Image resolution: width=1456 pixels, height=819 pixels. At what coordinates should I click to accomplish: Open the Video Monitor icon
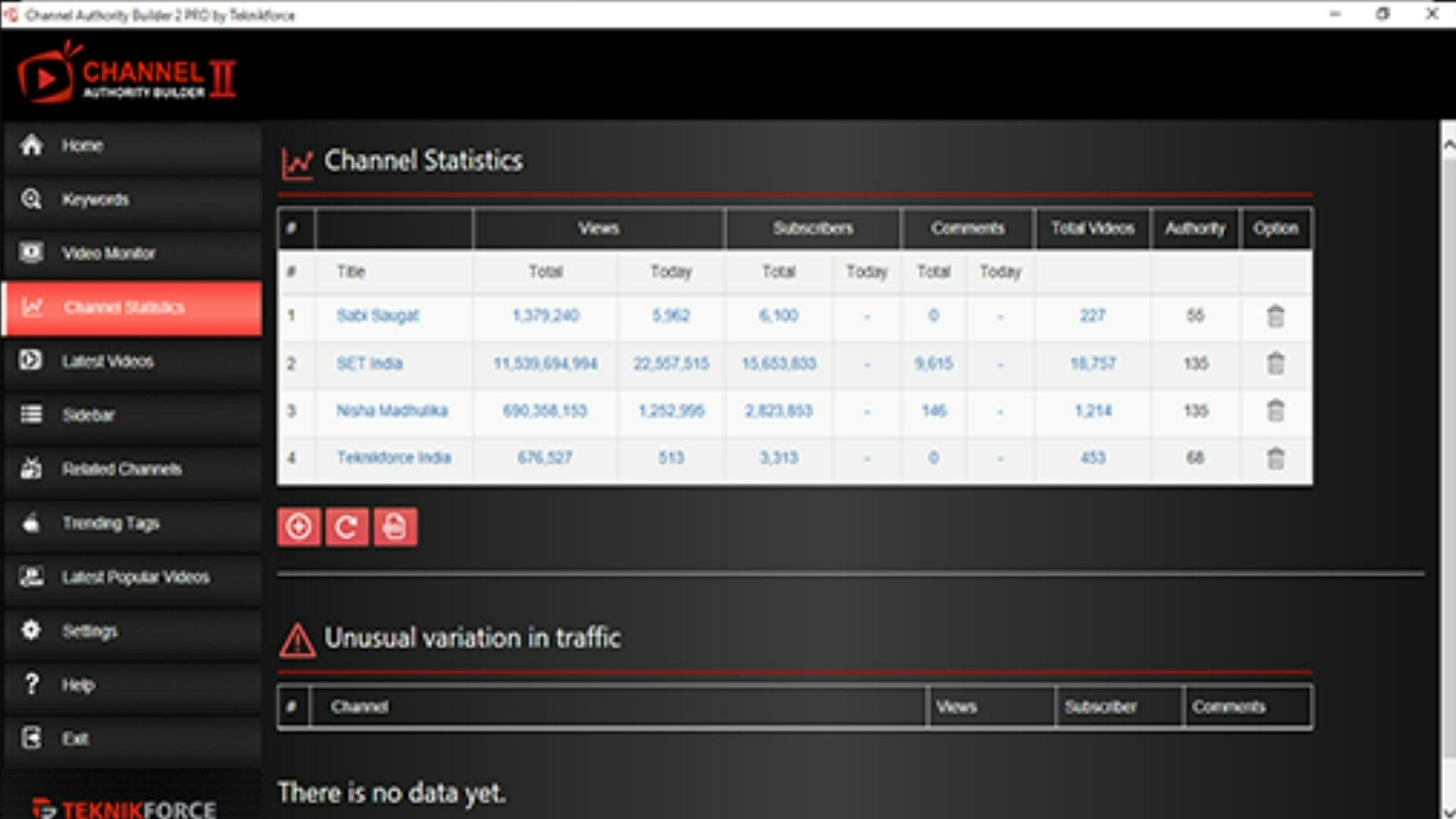[31, 253]
